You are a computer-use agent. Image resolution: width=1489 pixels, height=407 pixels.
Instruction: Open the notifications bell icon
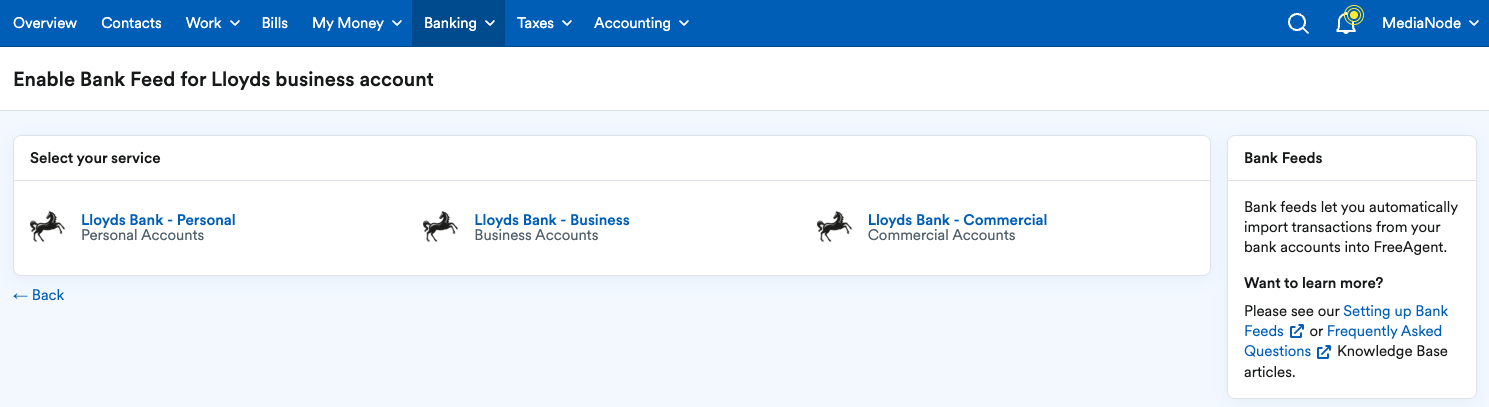click(1346, 23)
